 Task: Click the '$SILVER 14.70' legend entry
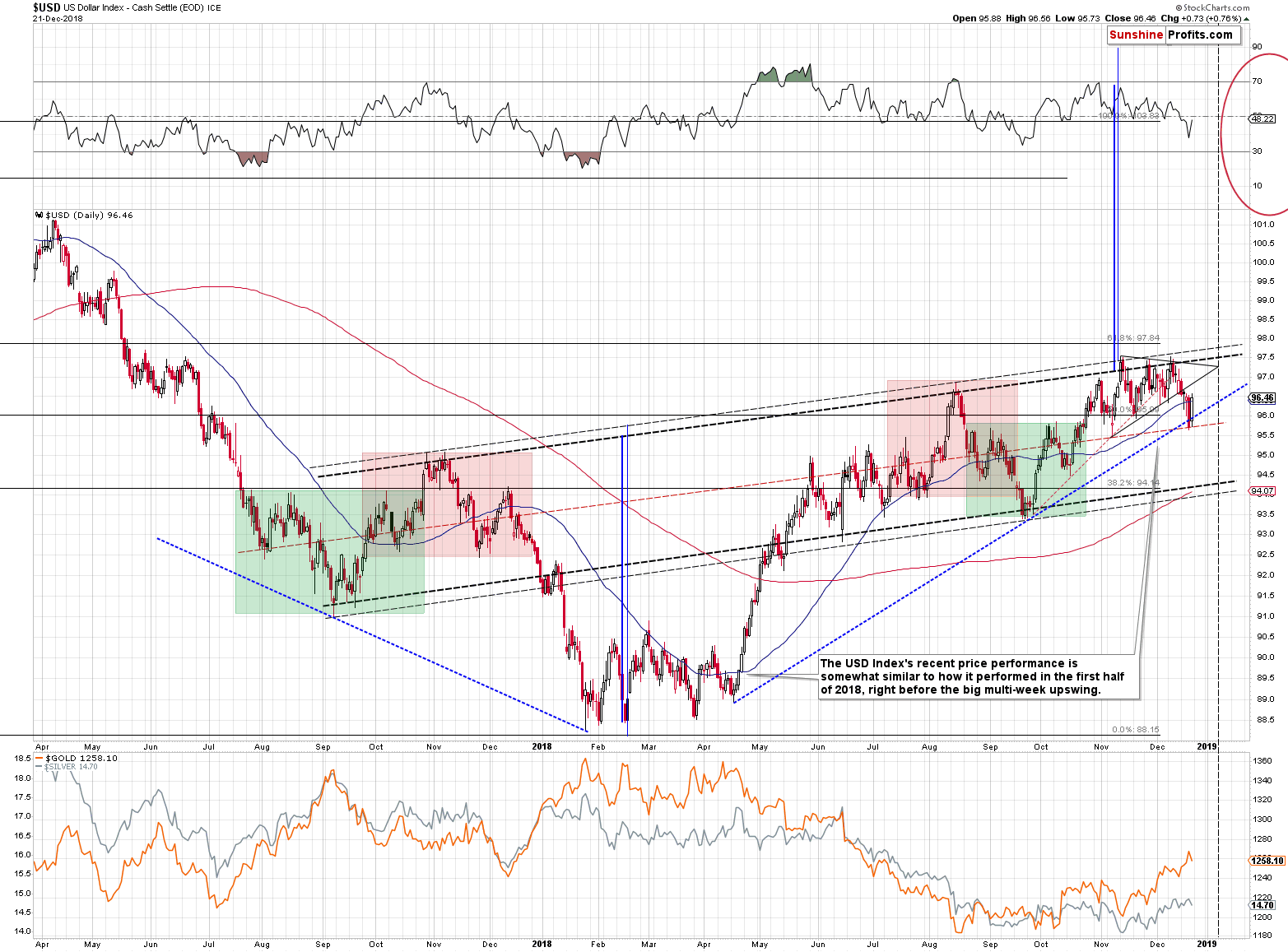[x=71, y=766]
